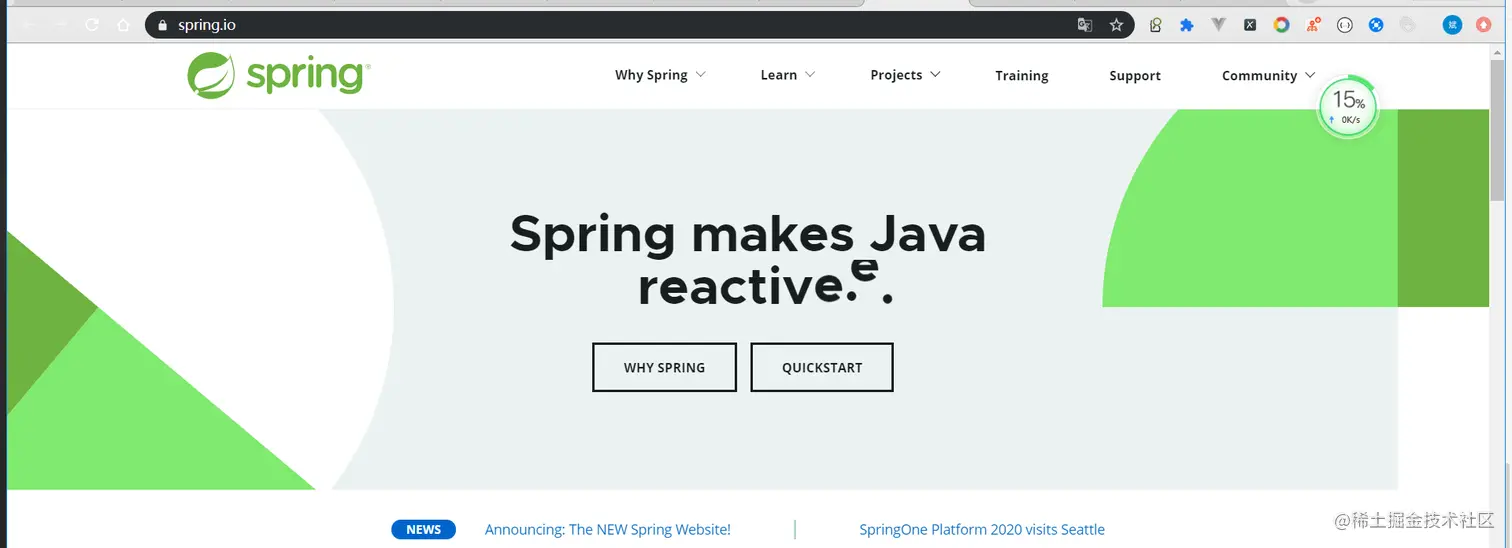This screenshot has width=1512, height=548.
Task: Click the round bracket-dots extension icon
Action: [1345, 25]
